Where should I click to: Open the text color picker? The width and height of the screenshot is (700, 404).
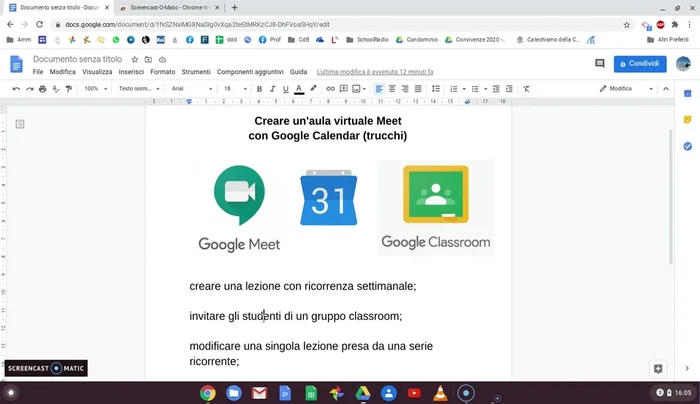[299, 89]
